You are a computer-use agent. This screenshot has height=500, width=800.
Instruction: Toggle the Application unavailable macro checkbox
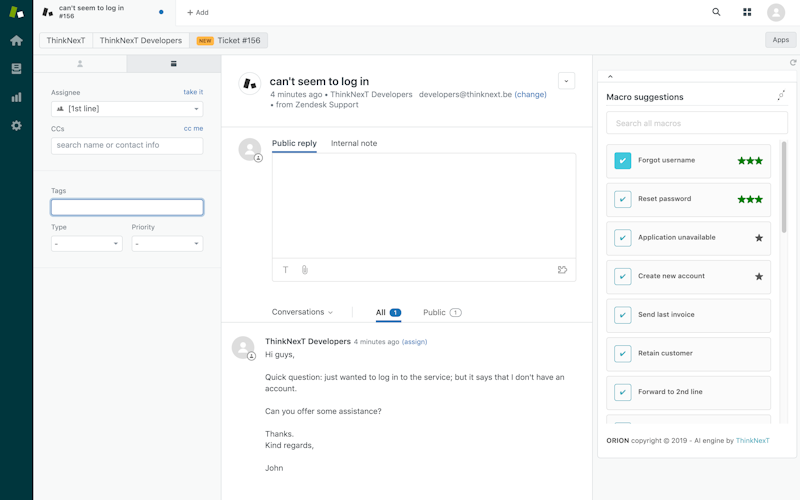coord(622,238)
